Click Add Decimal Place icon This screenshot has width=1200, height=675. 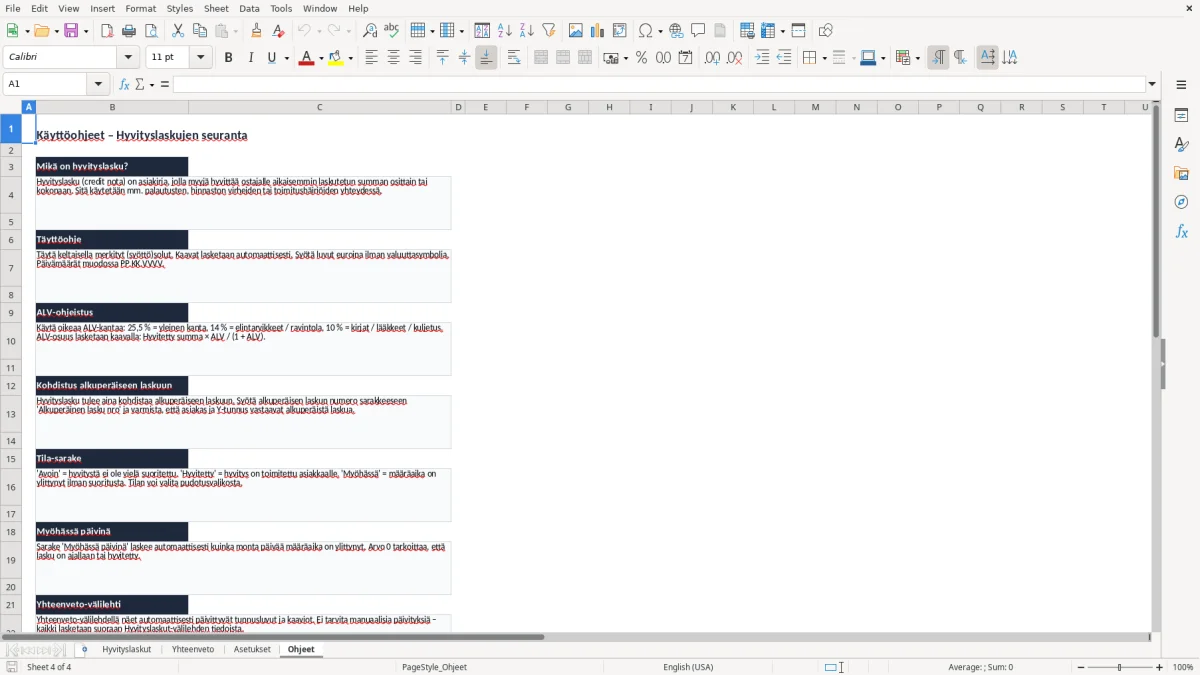712,58
